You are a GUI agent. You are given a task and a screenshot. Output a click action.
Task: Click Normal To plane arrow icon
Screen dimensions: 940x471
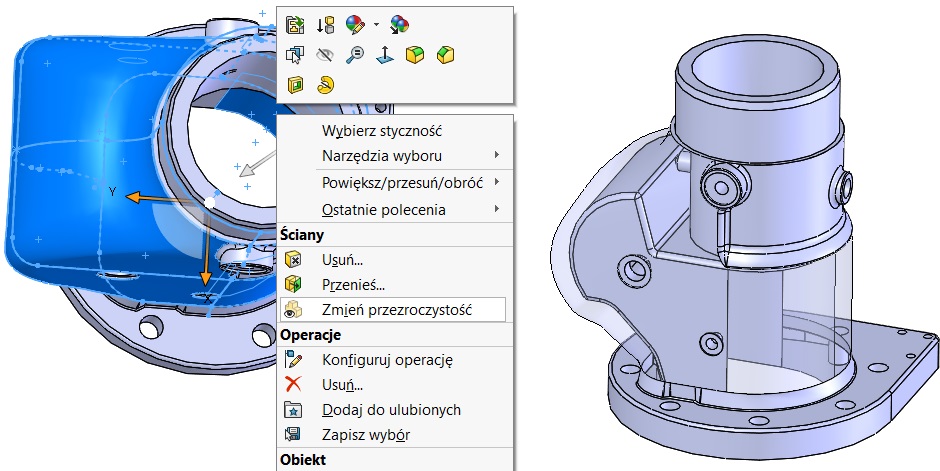[385, 55]
